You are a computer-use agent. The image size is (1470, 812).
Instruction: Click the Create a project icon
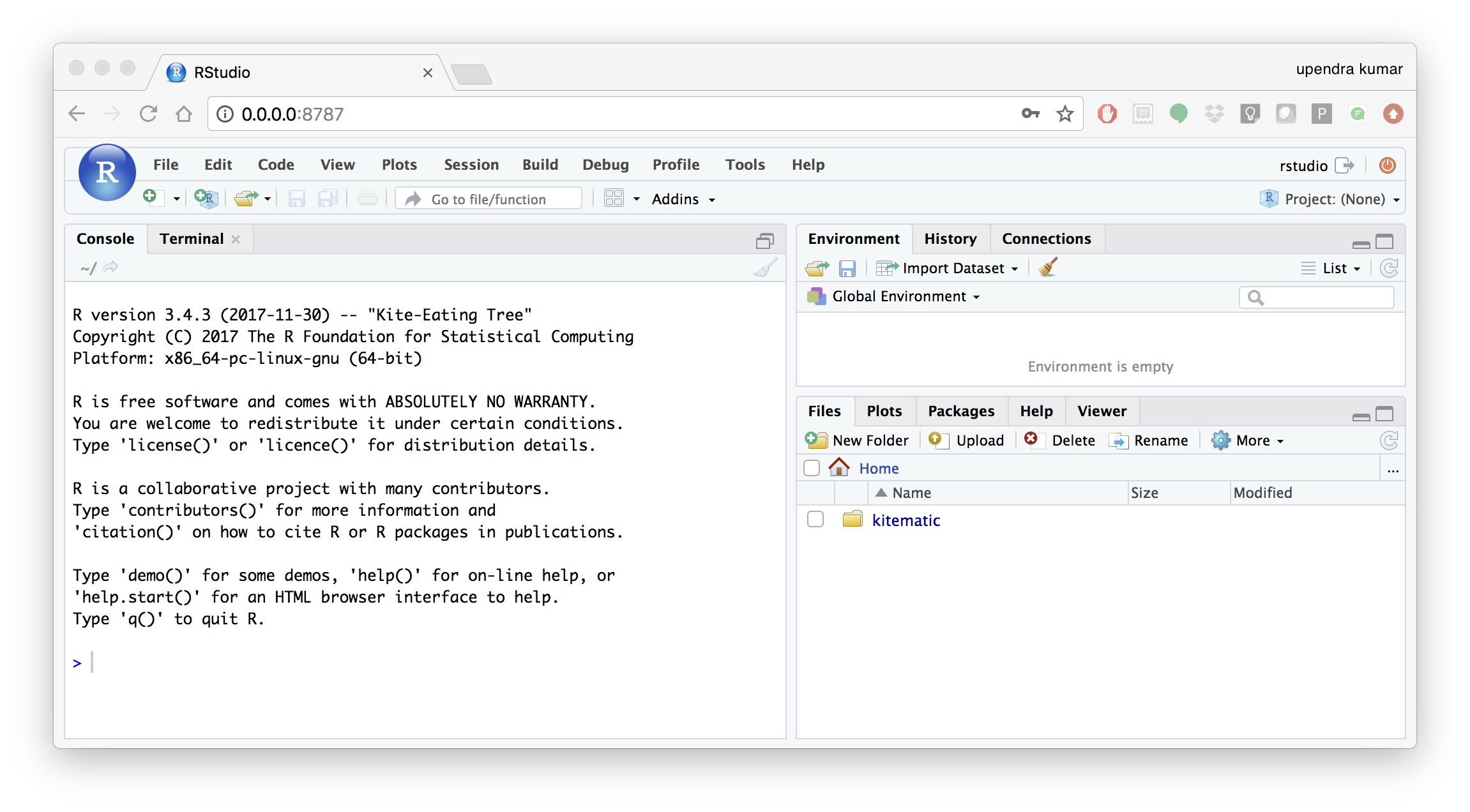pyautogui.click(x=206, y=199)
